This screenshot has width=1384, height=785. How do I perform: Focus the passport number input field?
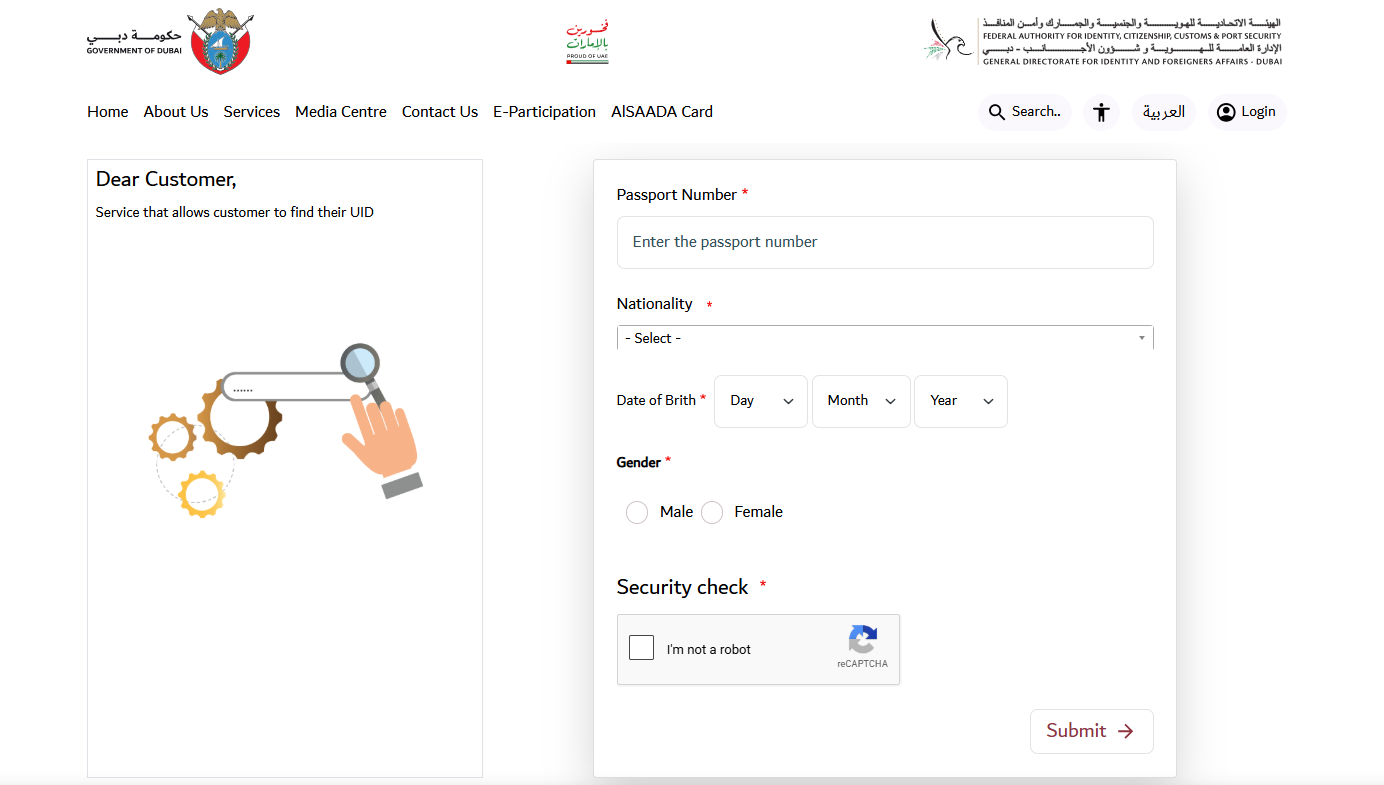click(x=885, y=242)
